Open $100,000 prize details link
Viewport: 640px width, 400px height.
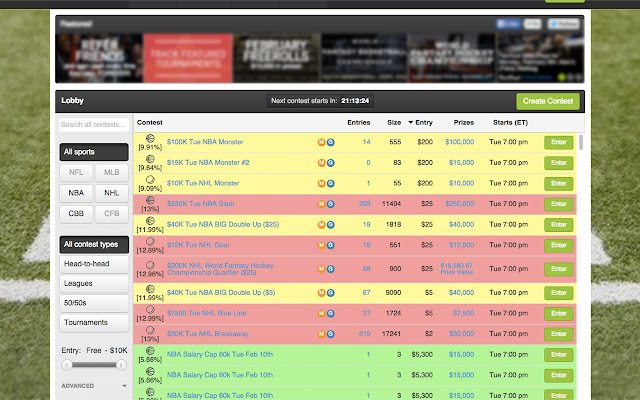[x=460, y=142]
